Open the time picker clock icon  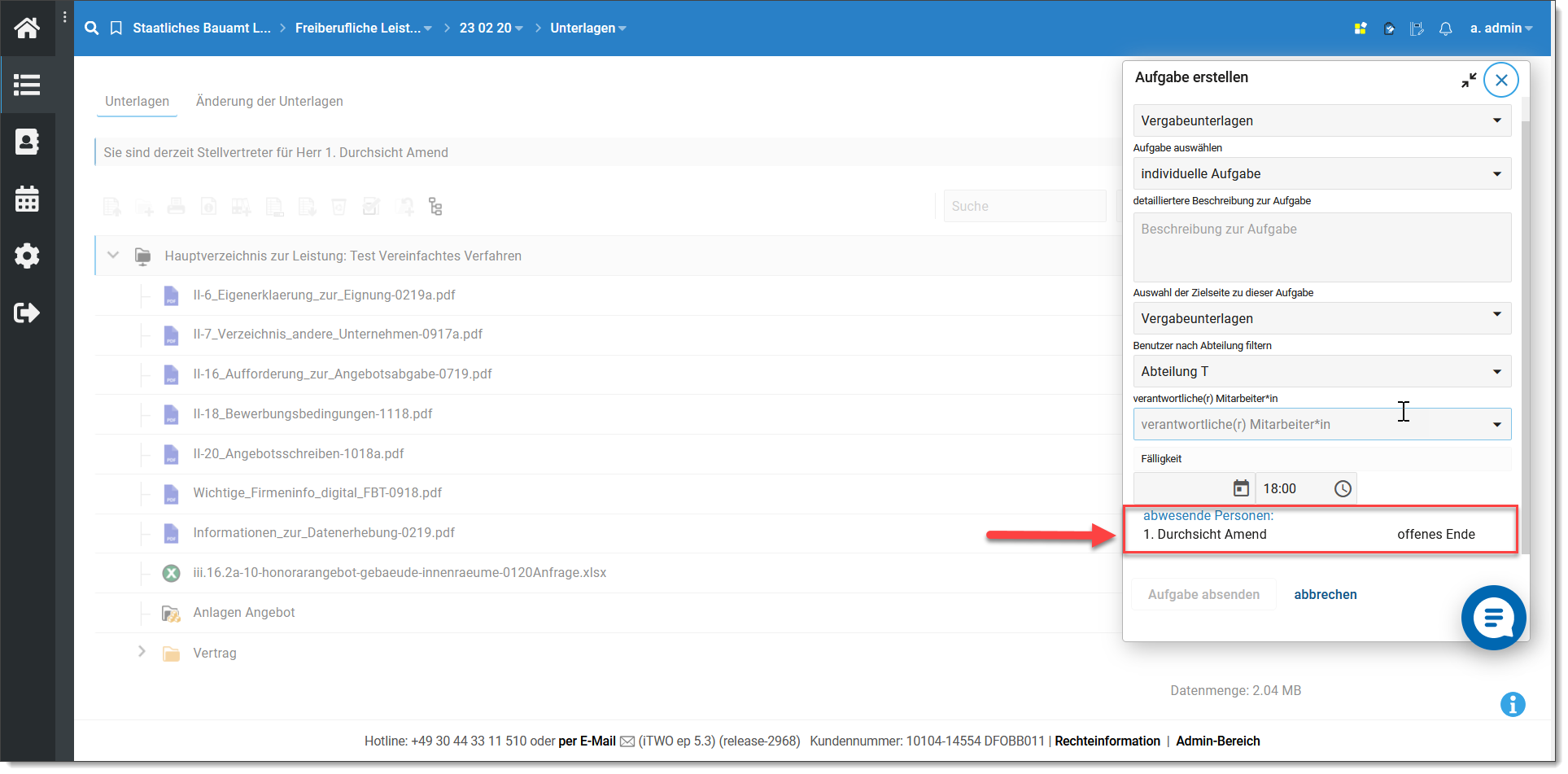click(1343, 488)
